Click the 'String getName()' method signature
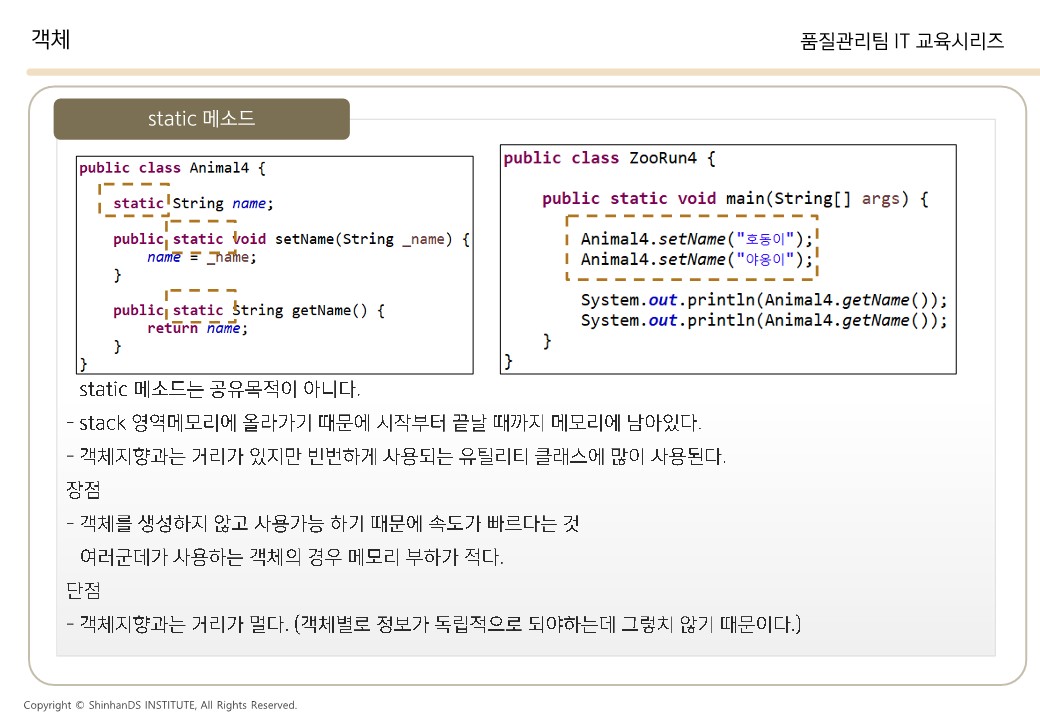Screen dimensions: 1040x720 click(249, 310)
